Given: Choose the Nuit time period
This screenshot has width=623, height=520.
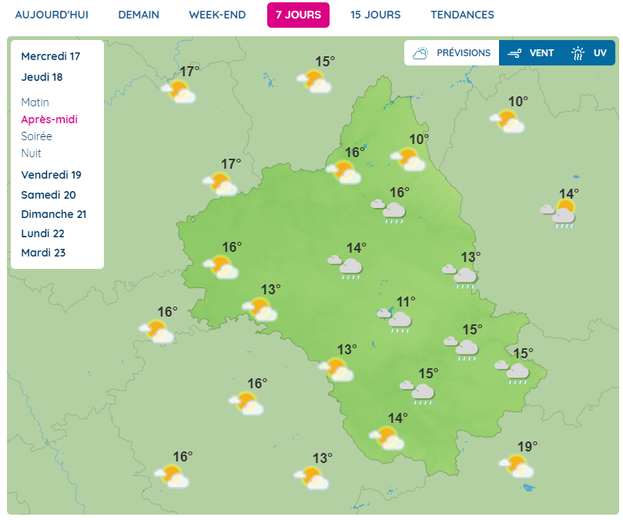Looking at the screenshot, I should (x=31, y=153).
